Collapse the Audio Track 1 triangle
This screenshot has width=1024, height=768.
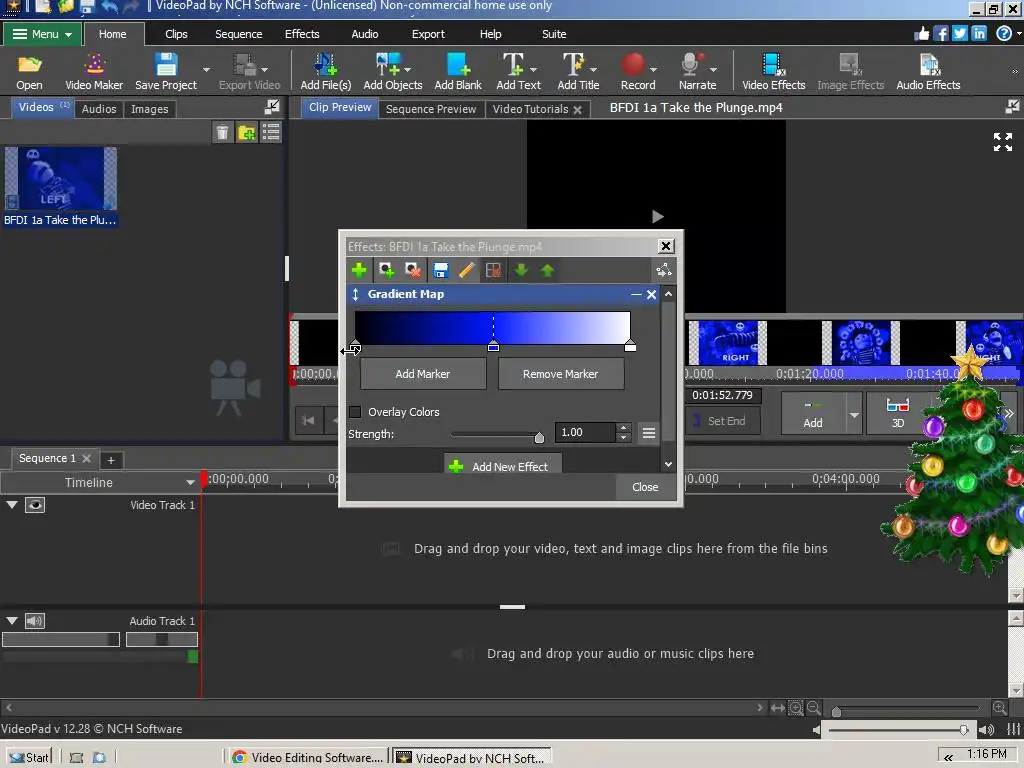point(12,621)
